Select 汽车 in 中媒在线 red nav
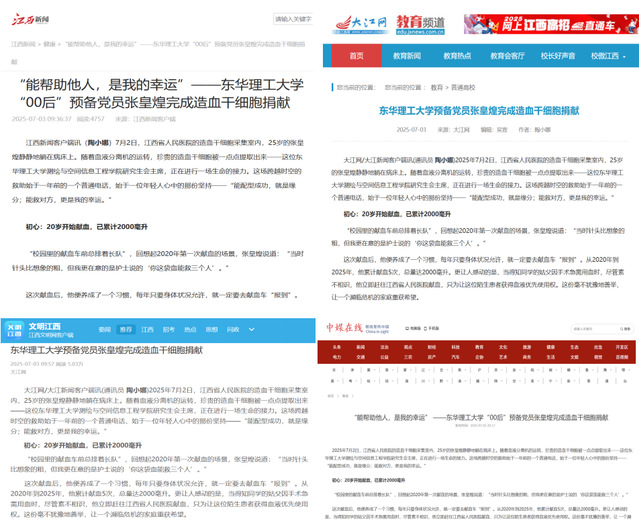Image resolution: width=639 pixels, height=527 pixels. point(455,357)
